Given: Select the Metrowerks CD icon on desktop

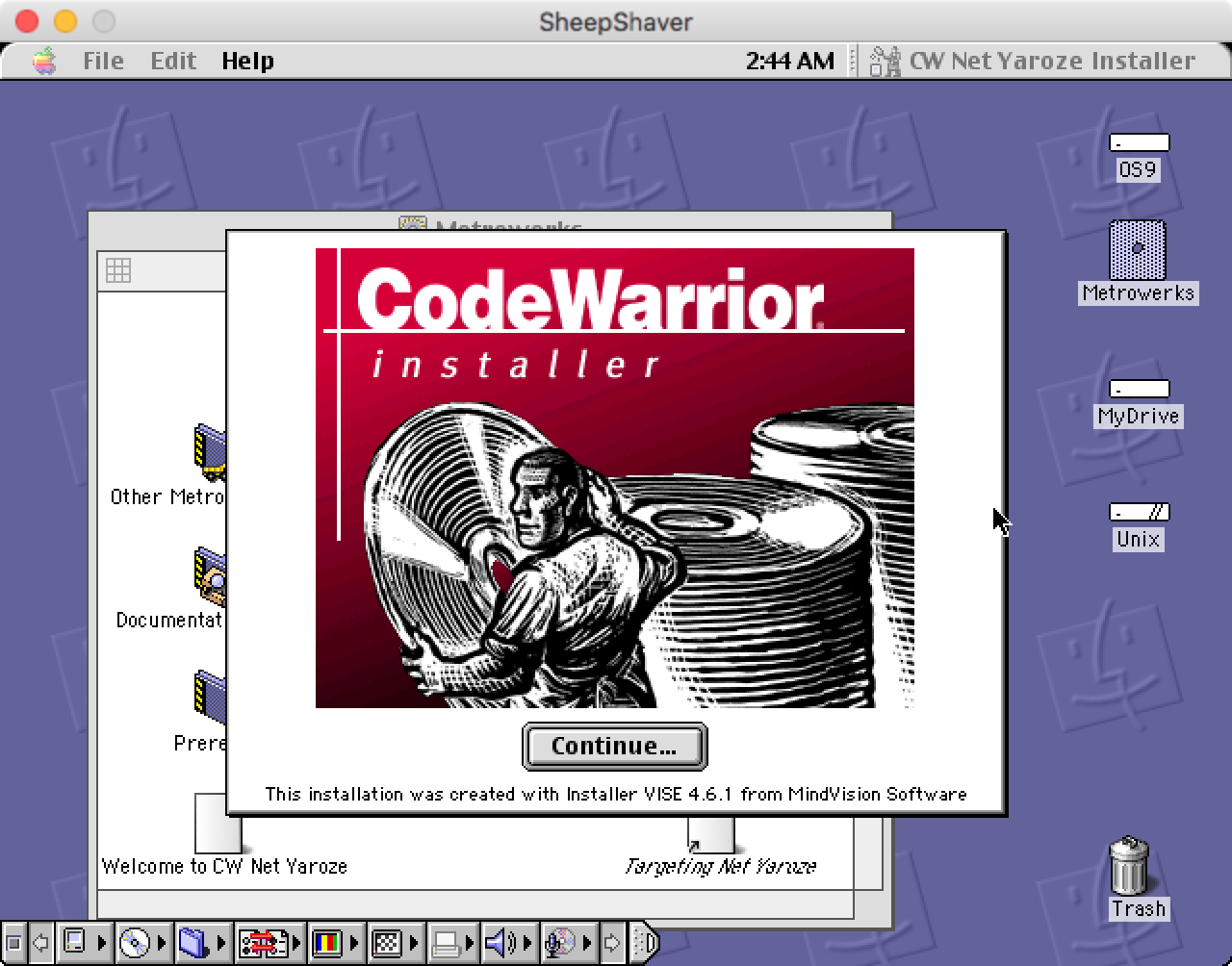Looking at the screenshot, I should click(x=1138, y=249).
